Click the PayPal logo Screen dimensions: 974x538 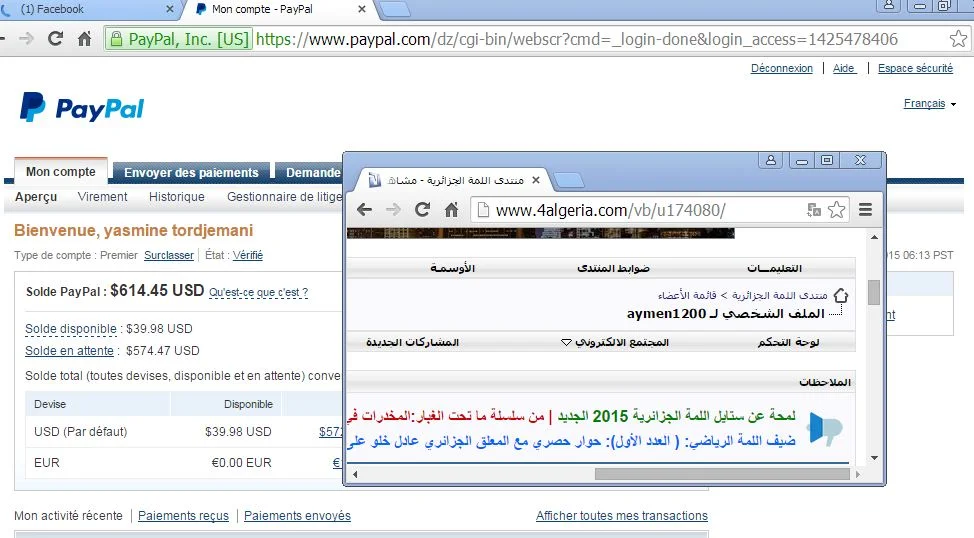(x=82, y=107)
